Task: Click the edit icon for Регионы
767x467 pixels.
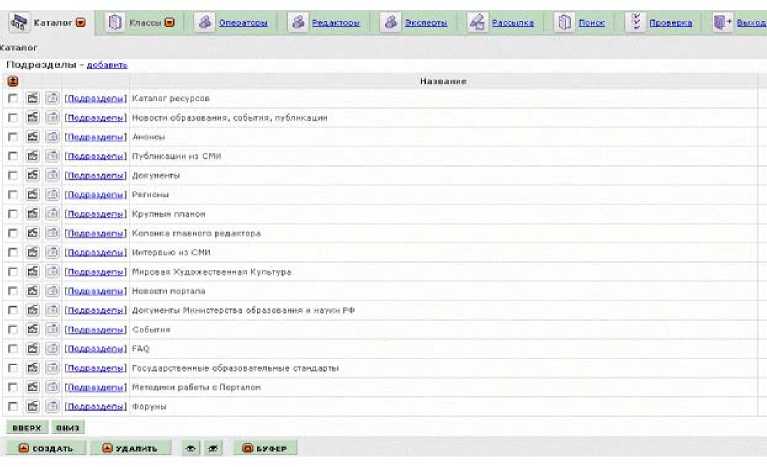Action: [33, 194]
